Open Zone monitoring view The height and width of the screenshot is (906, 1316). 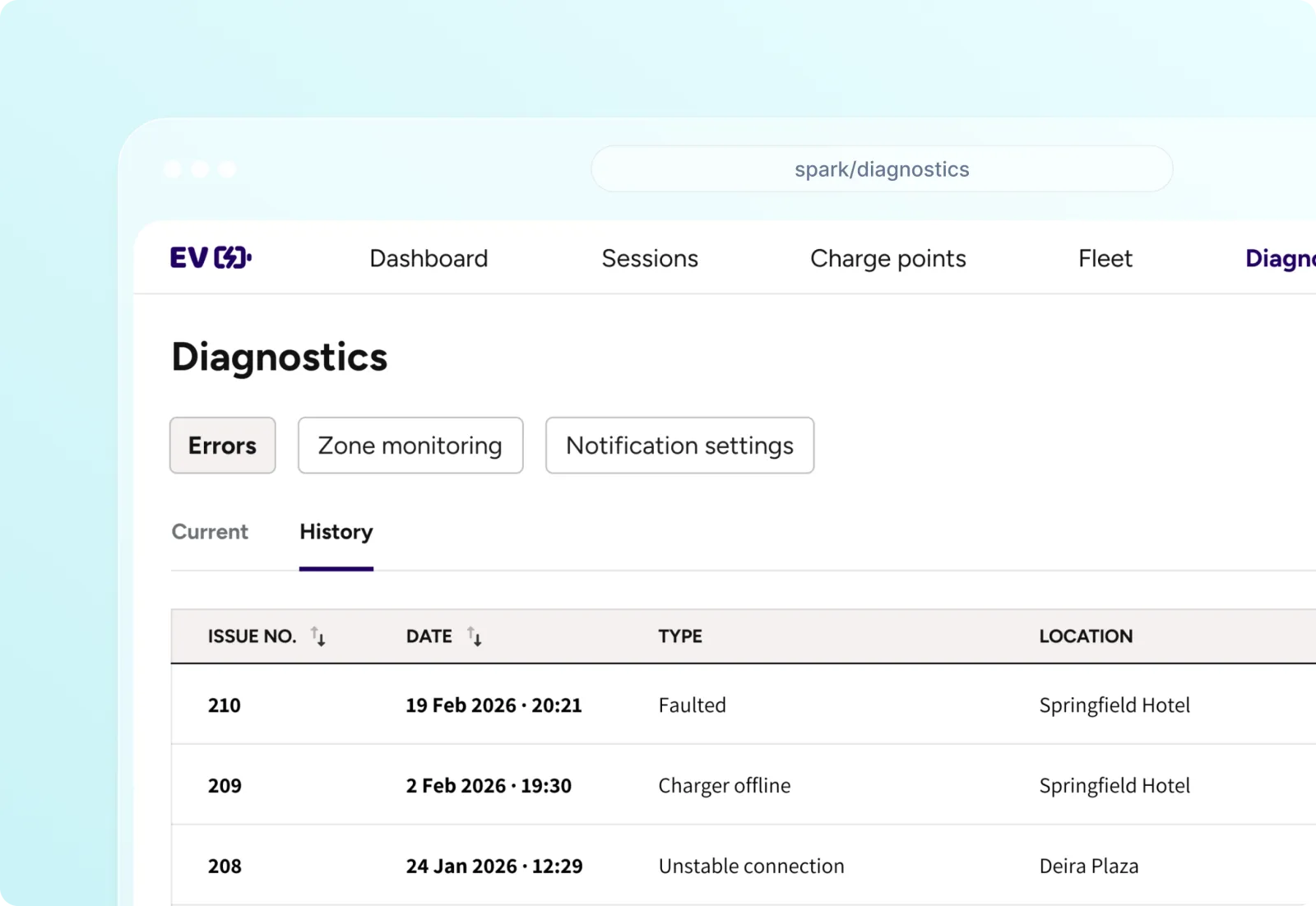point(410,446)
